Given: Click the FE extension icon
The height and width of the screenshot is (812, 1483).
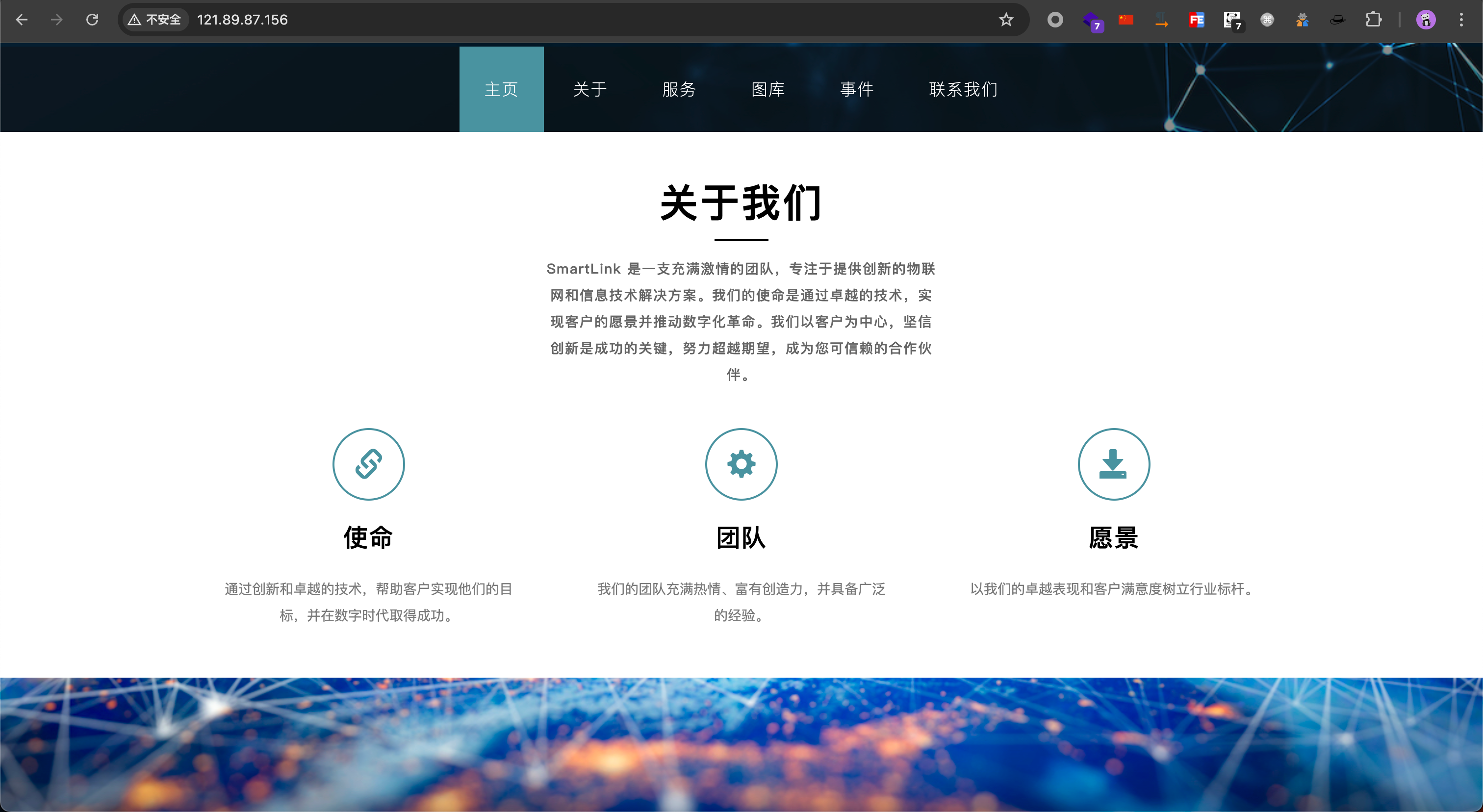Looking at the screenshot, I should pyautogui.click(x=1196, y=20).
